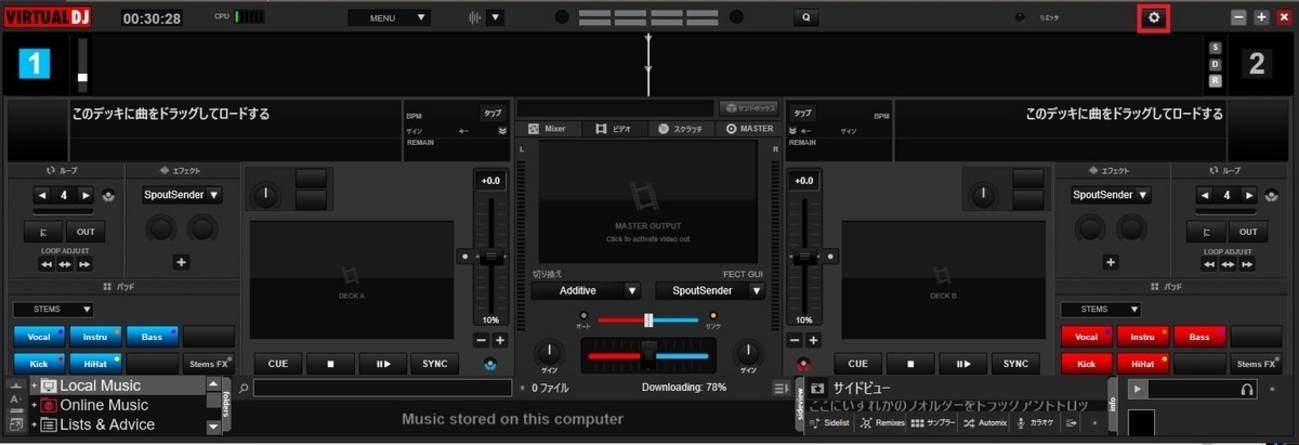Toggle right deck HiHat stem pad
This screenshot has height=445, width=1299.
coord(1143,364)
